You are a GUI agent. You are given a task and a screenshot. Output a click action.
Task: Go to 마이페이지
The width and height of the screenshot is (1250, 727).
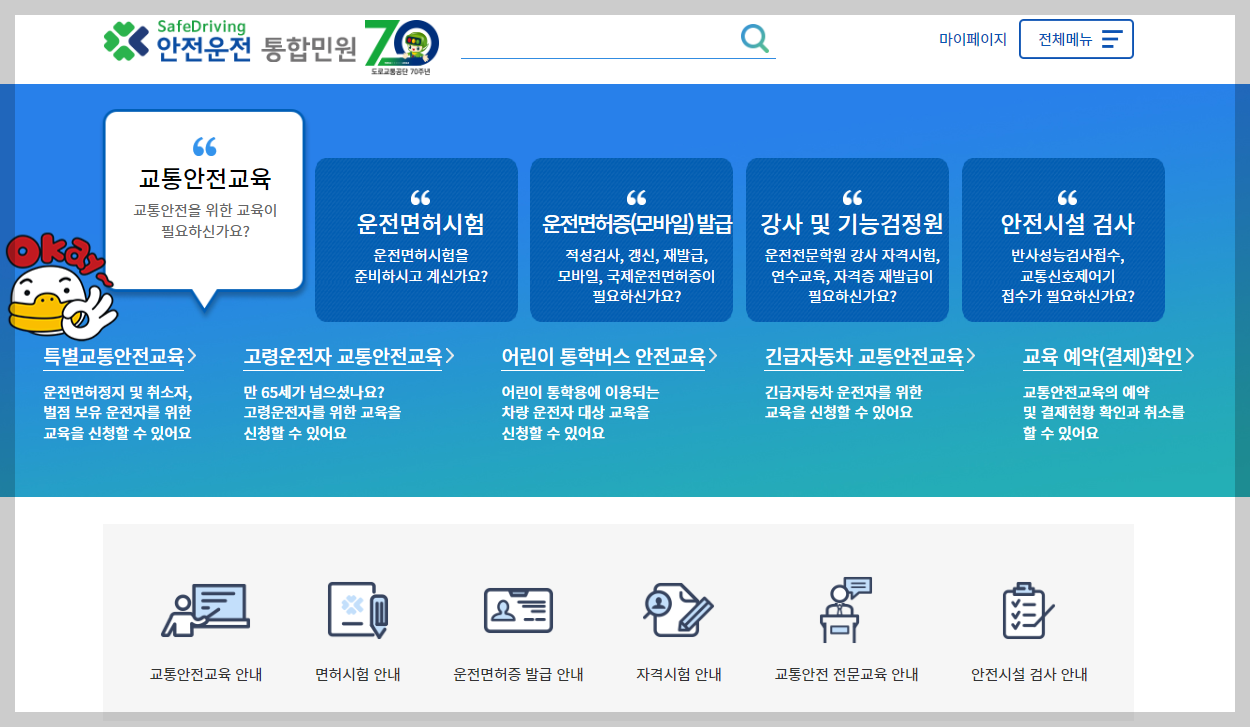(969, 38)
